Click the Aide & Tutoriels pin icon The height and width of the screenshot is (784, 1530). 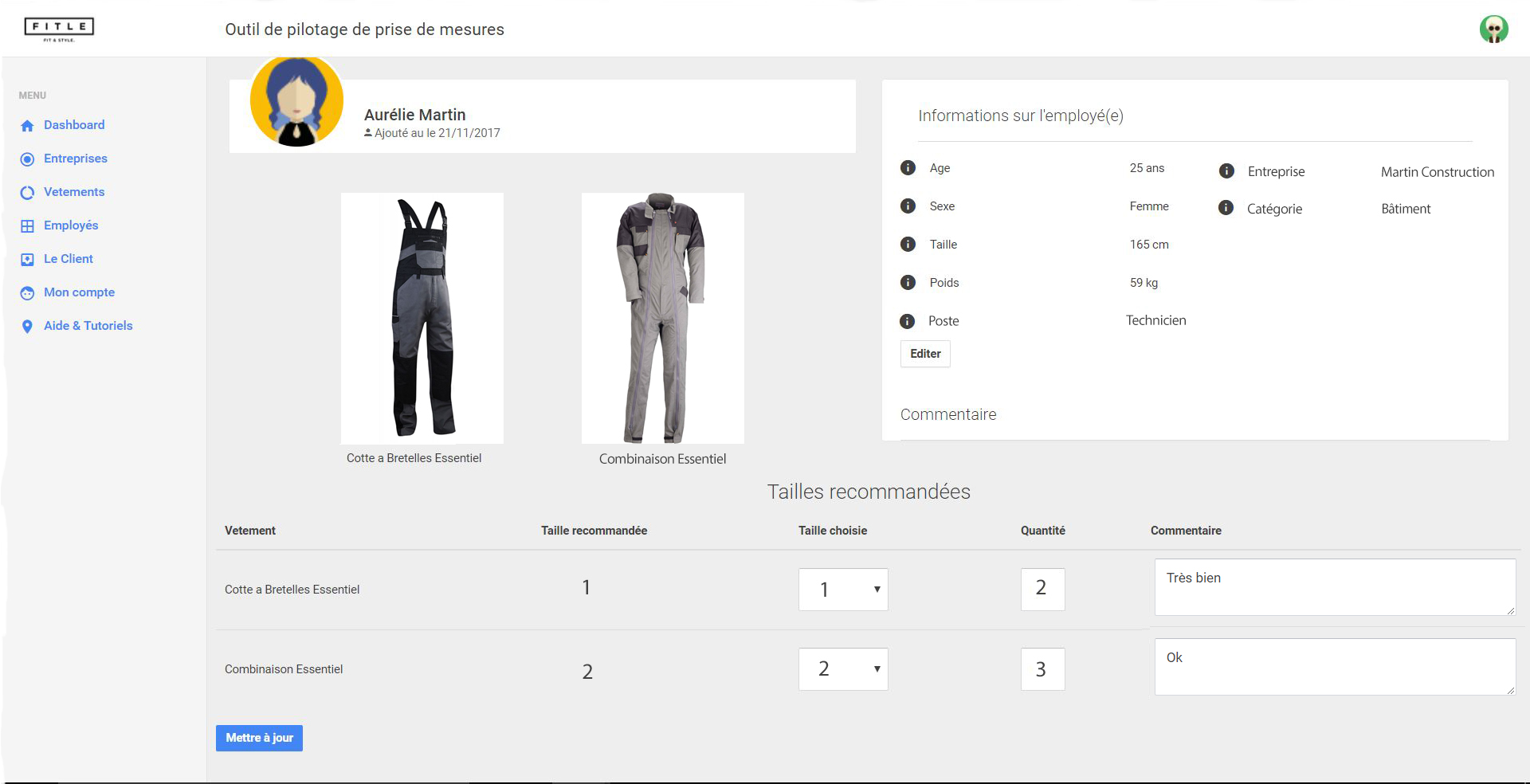[x=27, y=327]
